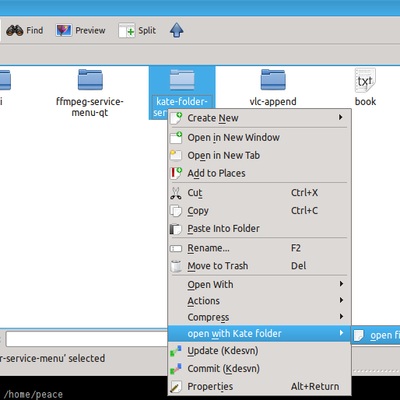The image size is (400, 400).
Task: Click the Del shortcut text
Action: coord(299,266)
